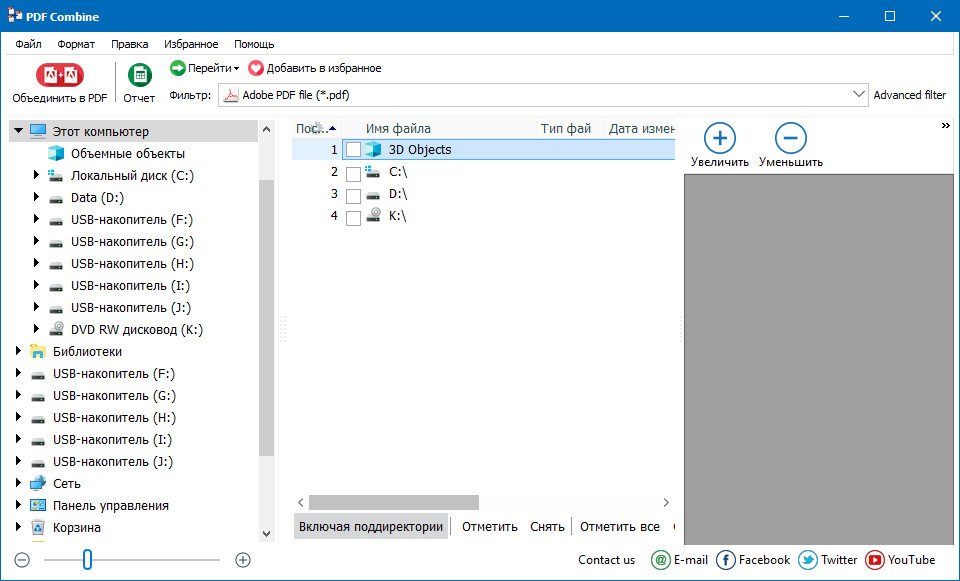960x581 pixels.
Task: Click the Zoom out (Уменьшить) minus icon
Action: (x=790, y=138)
